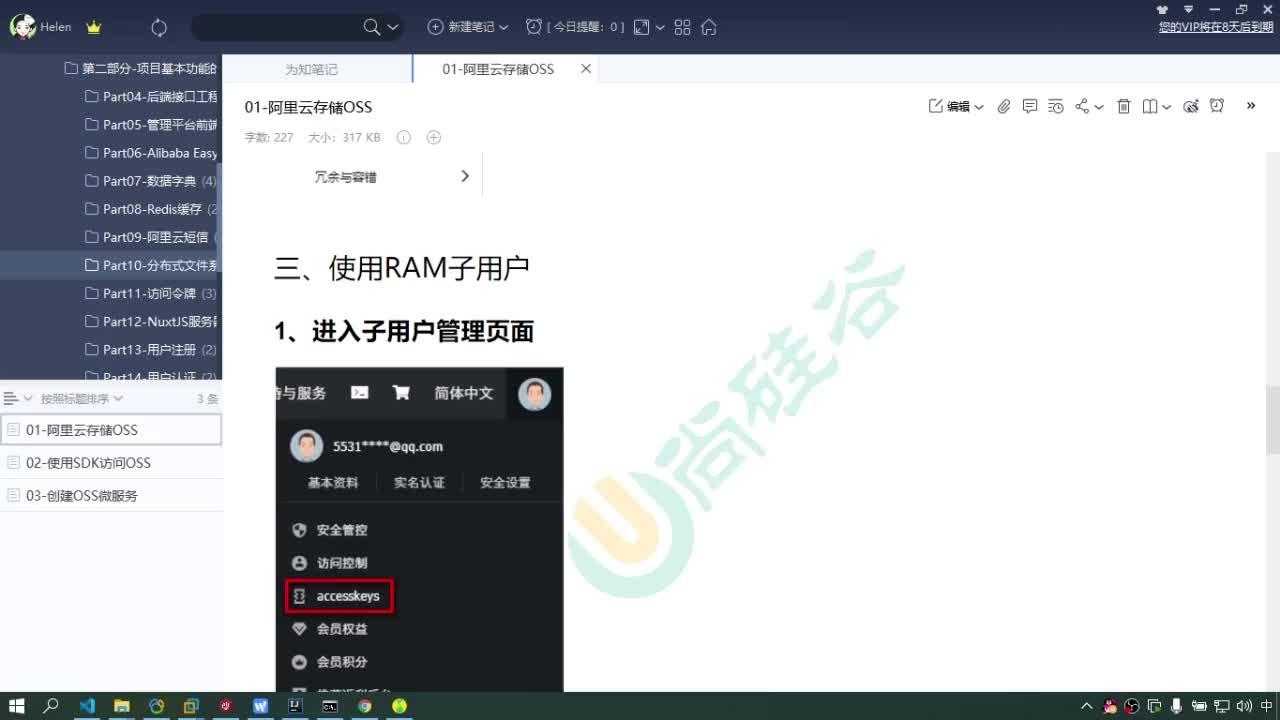Open note 02-使用SDK访问OSS
The image size is (1280, 720).
click(x=111, y=463)
